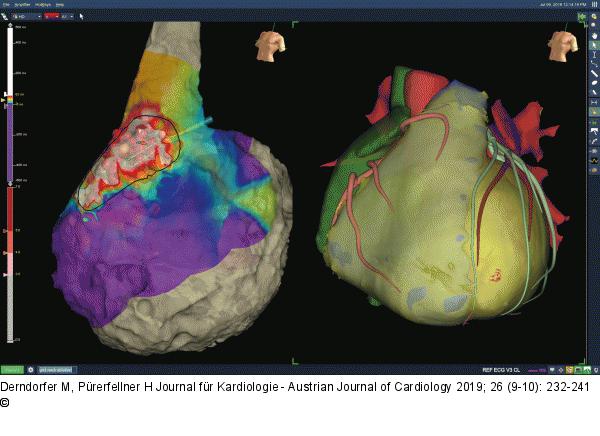This screenshot has height=436, width=600.
Task: Click the topmost yellow icon in right toolbar
Action: (x=594, y=18)
